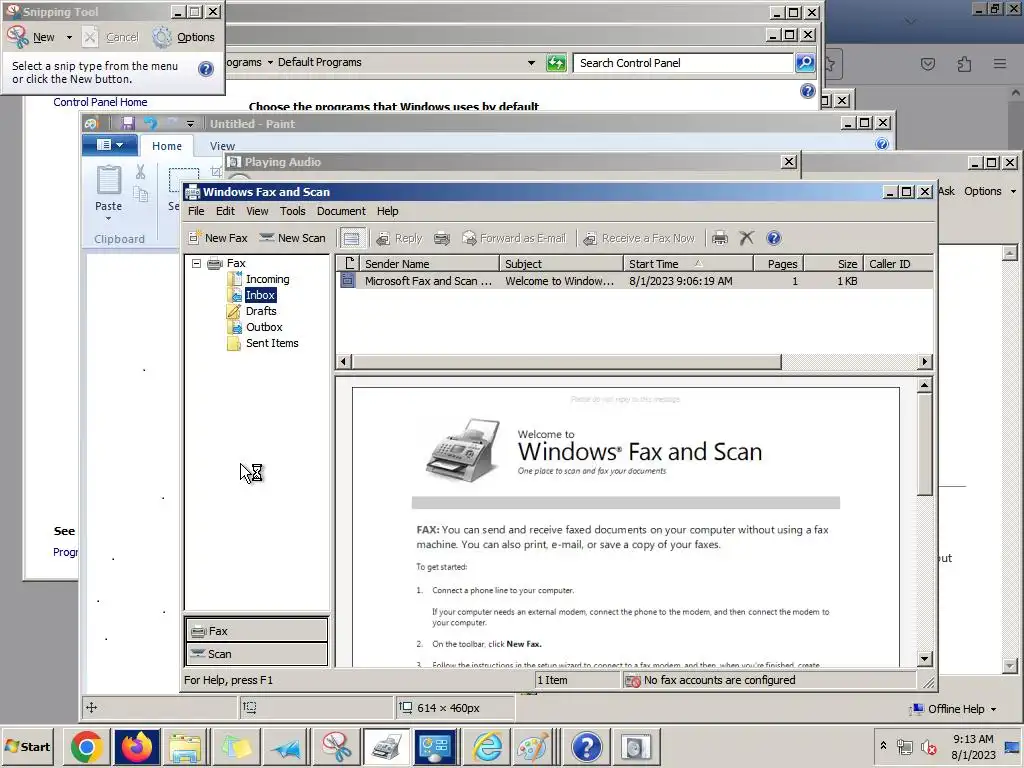Select the Incoming folder
This screenshot has height=768, width=1024.
267,279
